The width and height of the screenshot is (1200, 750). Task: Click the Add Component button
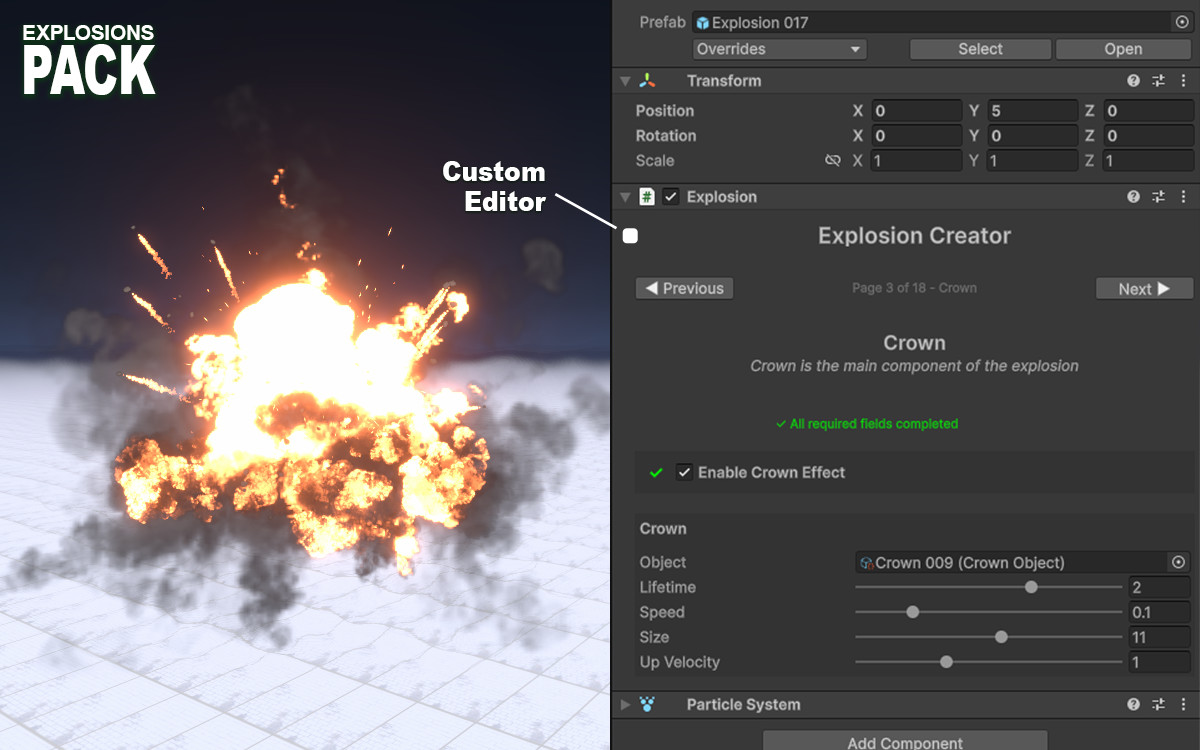(903, 743)
